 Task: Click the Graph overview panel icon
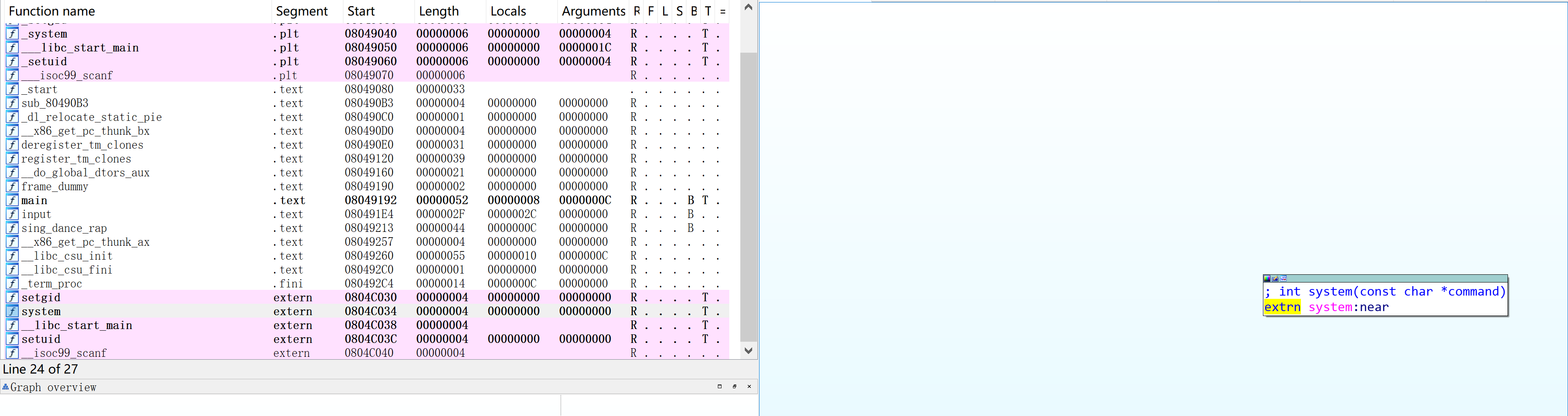point(5,387)
